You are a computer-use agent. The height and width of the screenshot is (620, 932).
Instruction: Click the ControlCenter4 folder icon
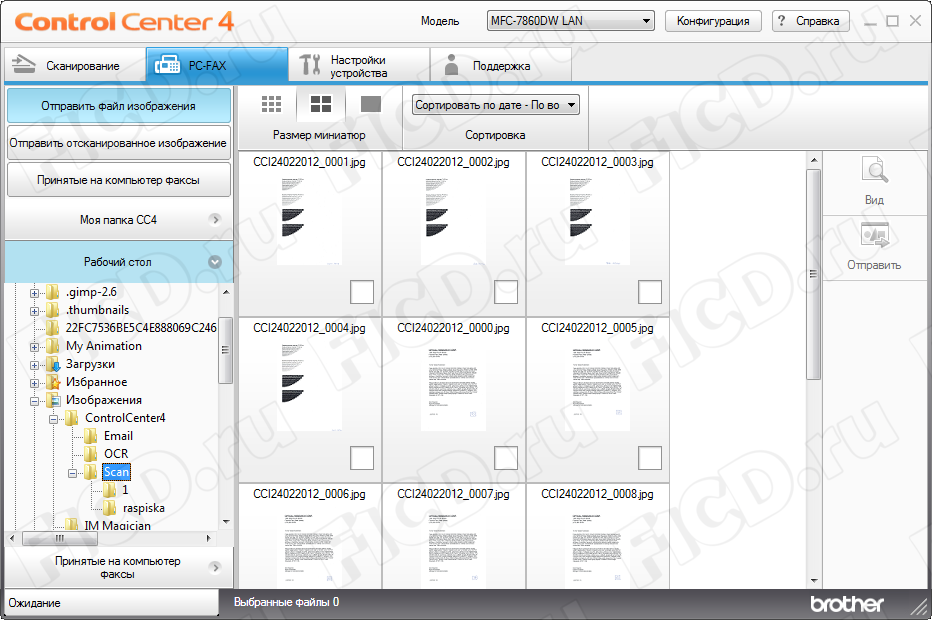click(72, 418)
